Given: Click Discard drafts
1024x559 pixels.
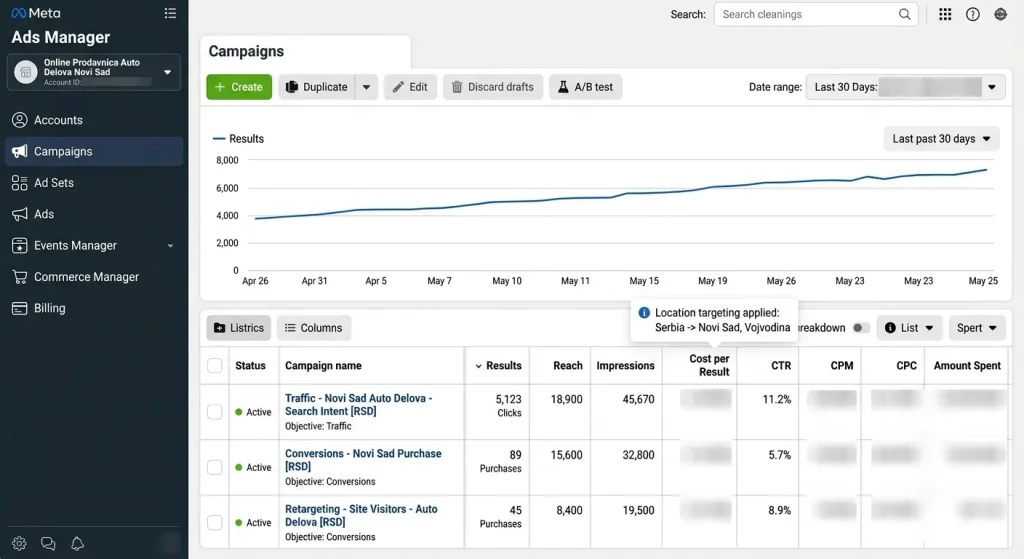Looking at the screenshot, I should (493, 87).
